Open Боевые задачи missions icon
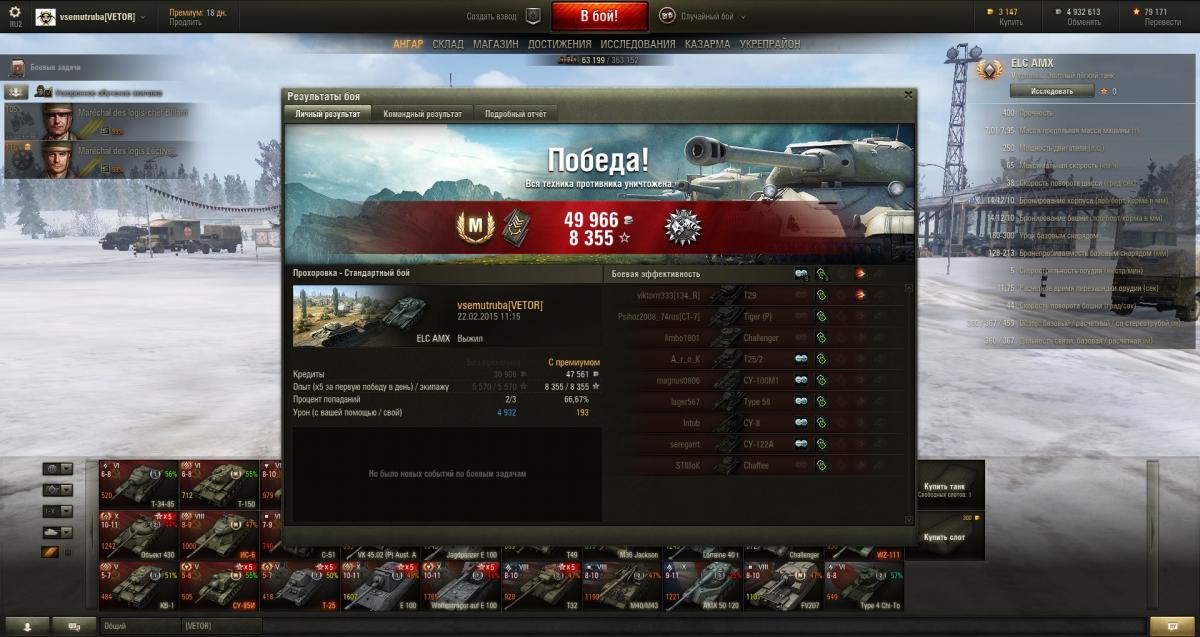 click(17, 68)
